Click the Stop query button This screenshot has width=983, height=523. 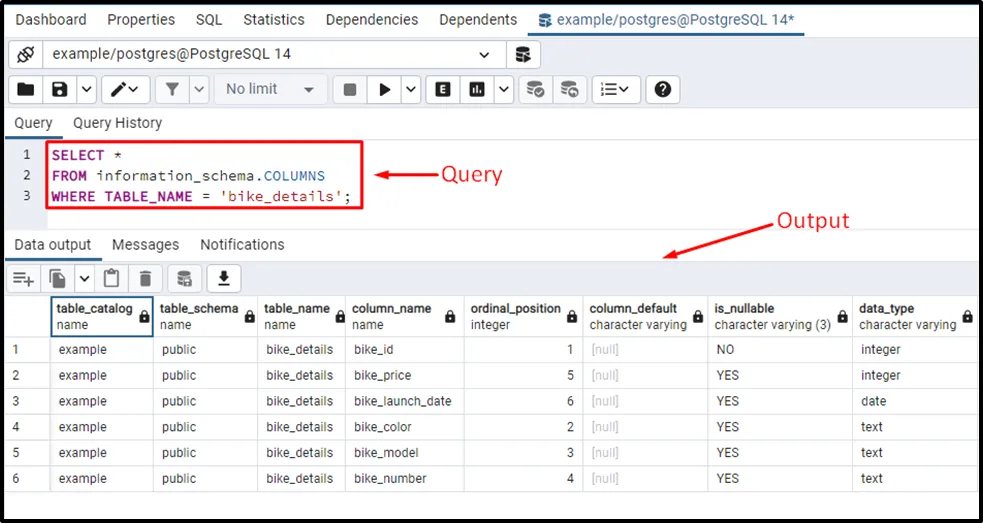[x=350, y=89]
